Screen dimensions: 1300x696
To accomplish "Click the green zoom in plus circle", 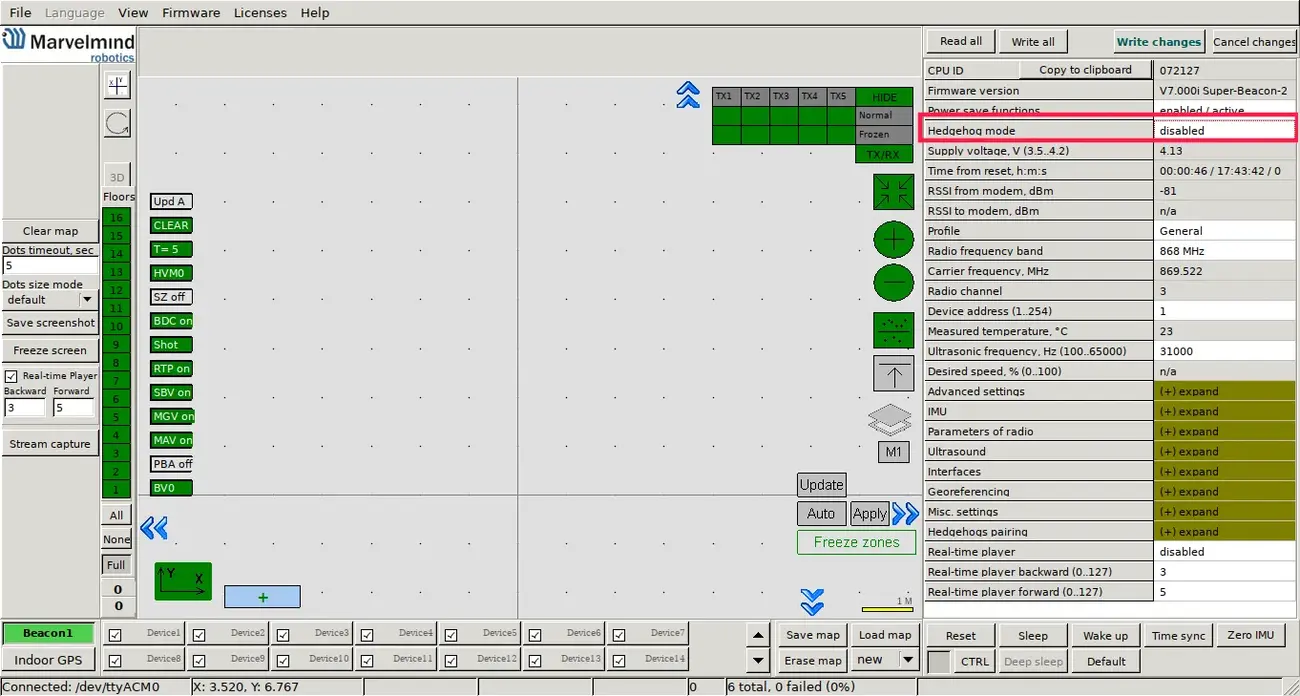I will click(893, 241).
